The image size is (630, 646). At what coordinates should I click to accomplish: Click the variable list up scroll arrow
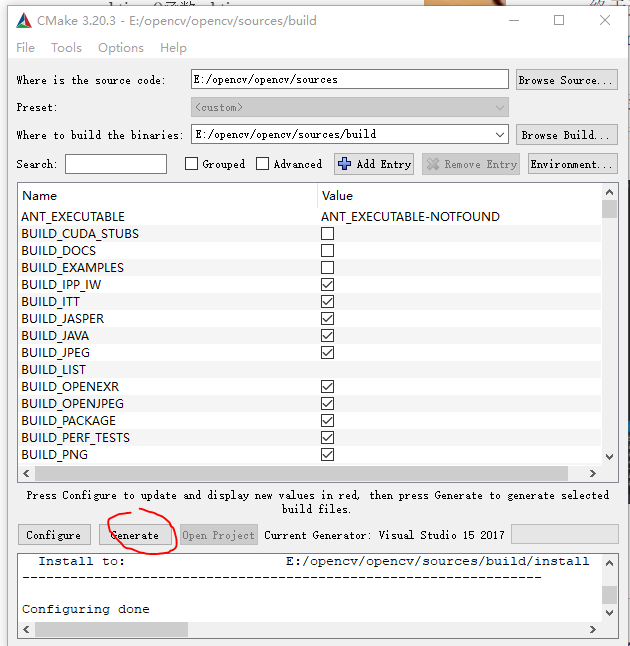click(x=610, y=192)
